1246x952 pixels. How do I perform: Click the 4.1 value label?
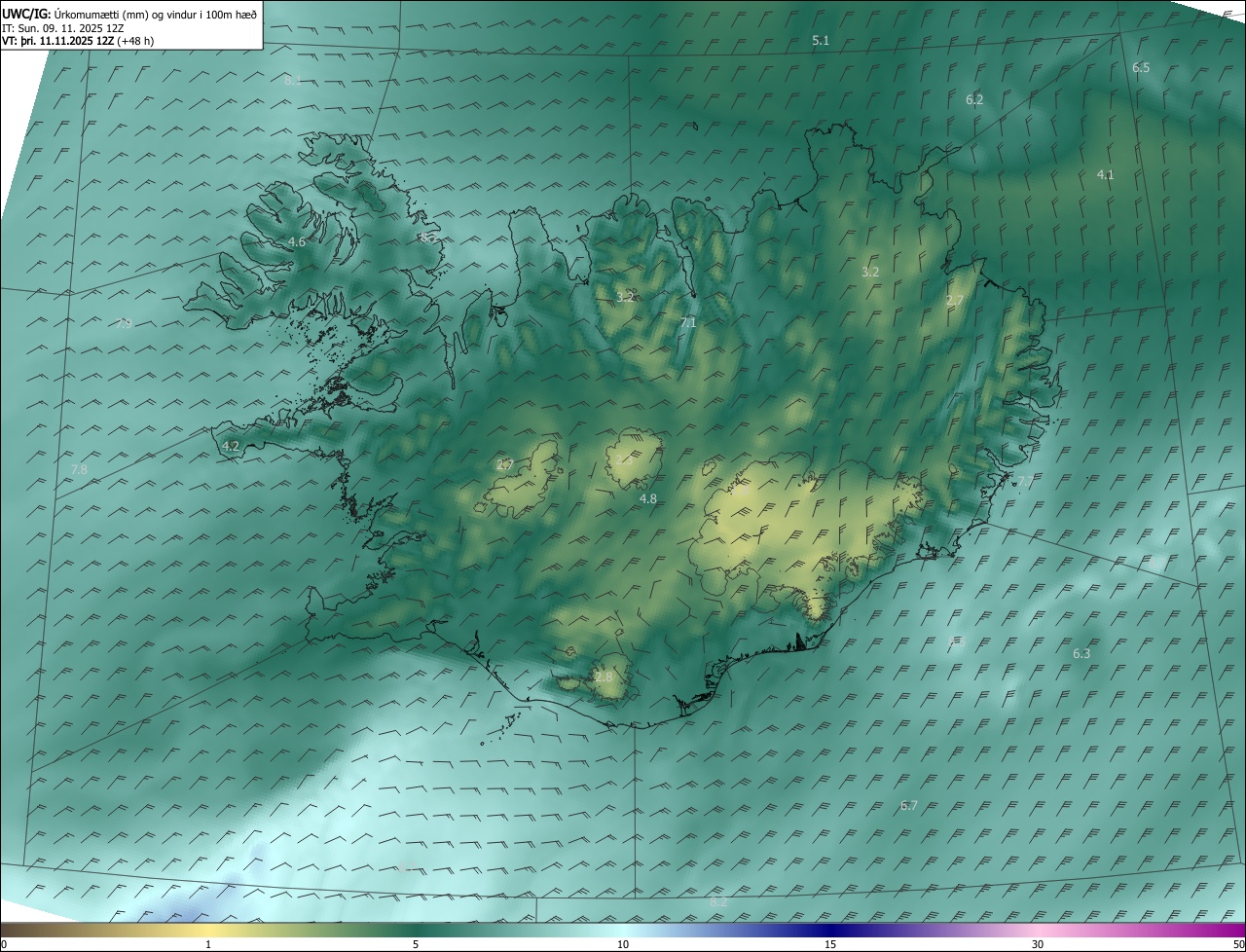(x=1105, y=174)
